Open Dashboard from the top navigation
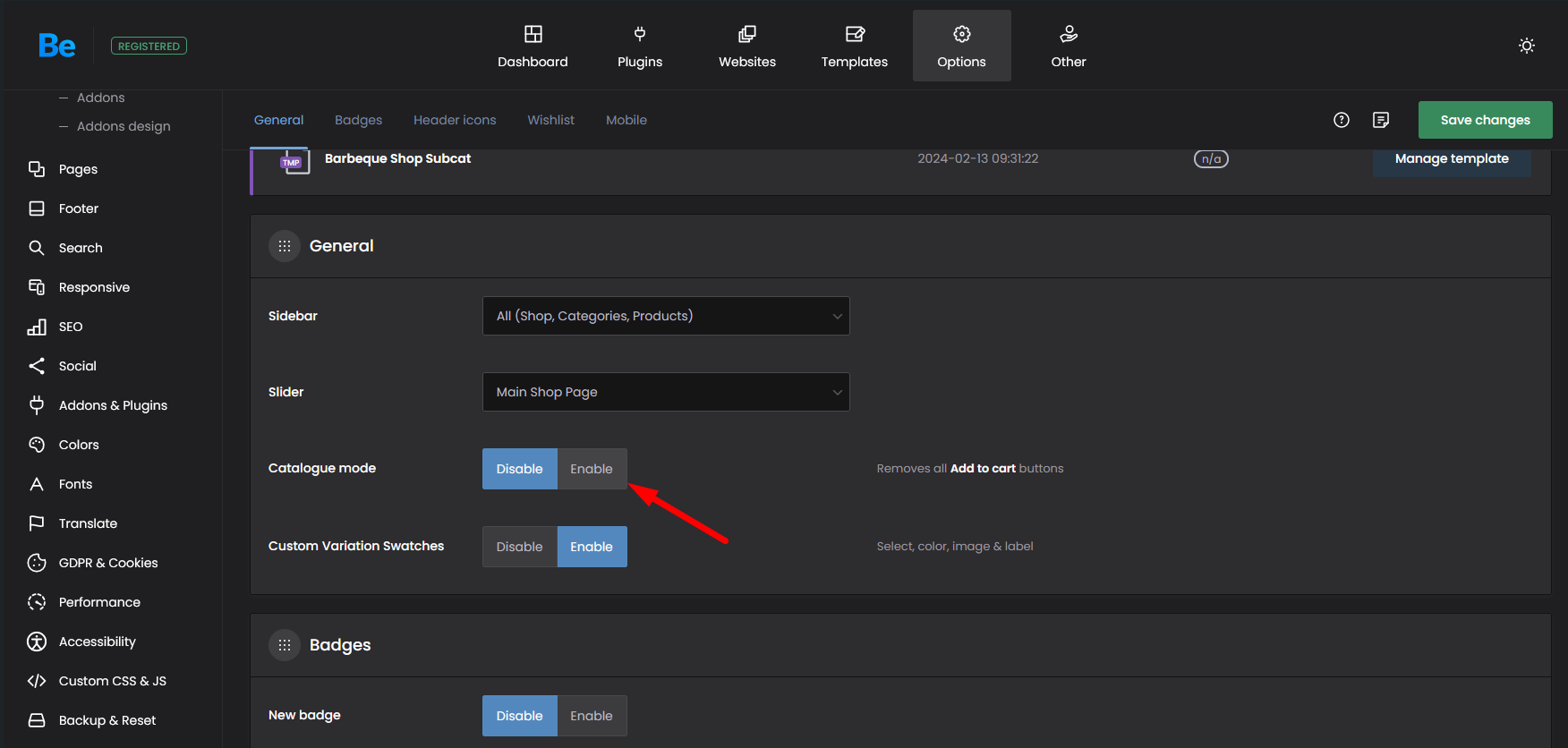 tap(533, 46)
